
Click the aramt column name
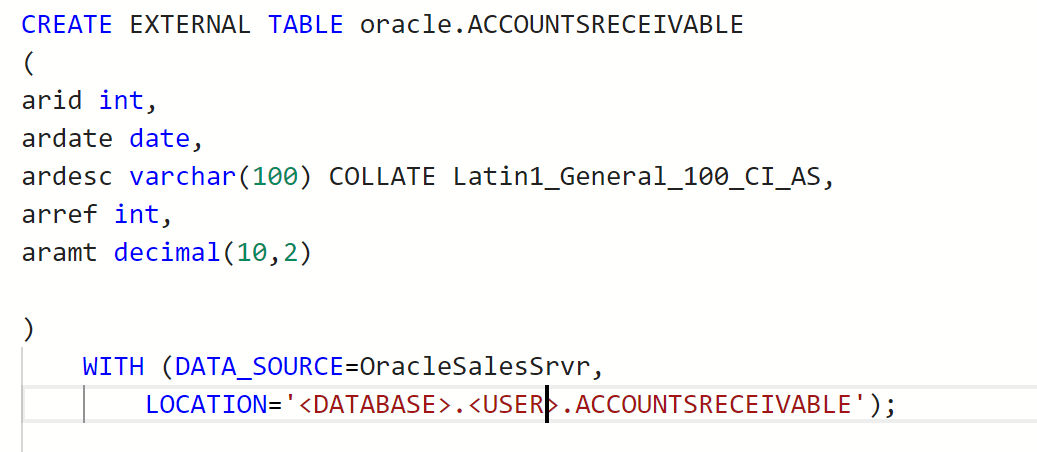59,253
